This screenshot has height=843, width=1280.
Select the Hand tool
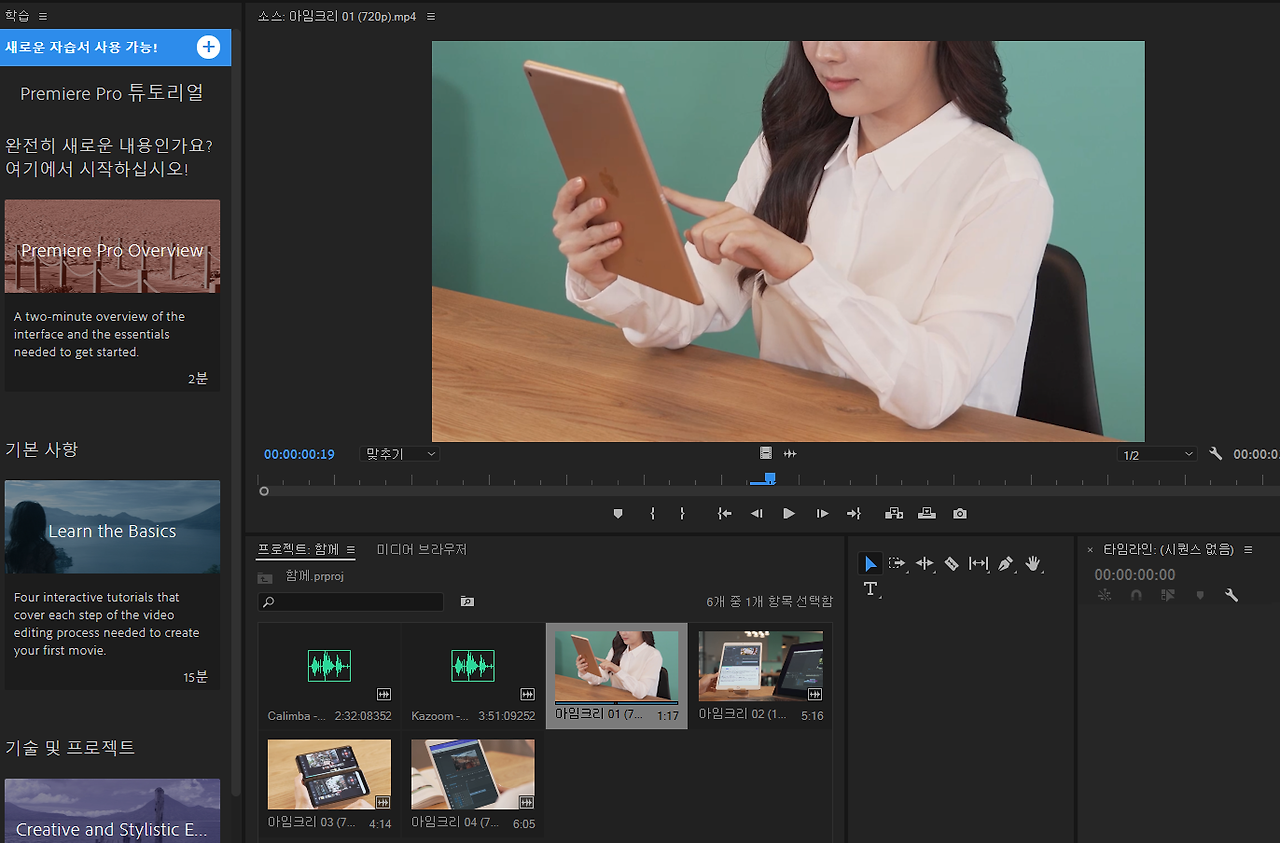(1033, 564)
